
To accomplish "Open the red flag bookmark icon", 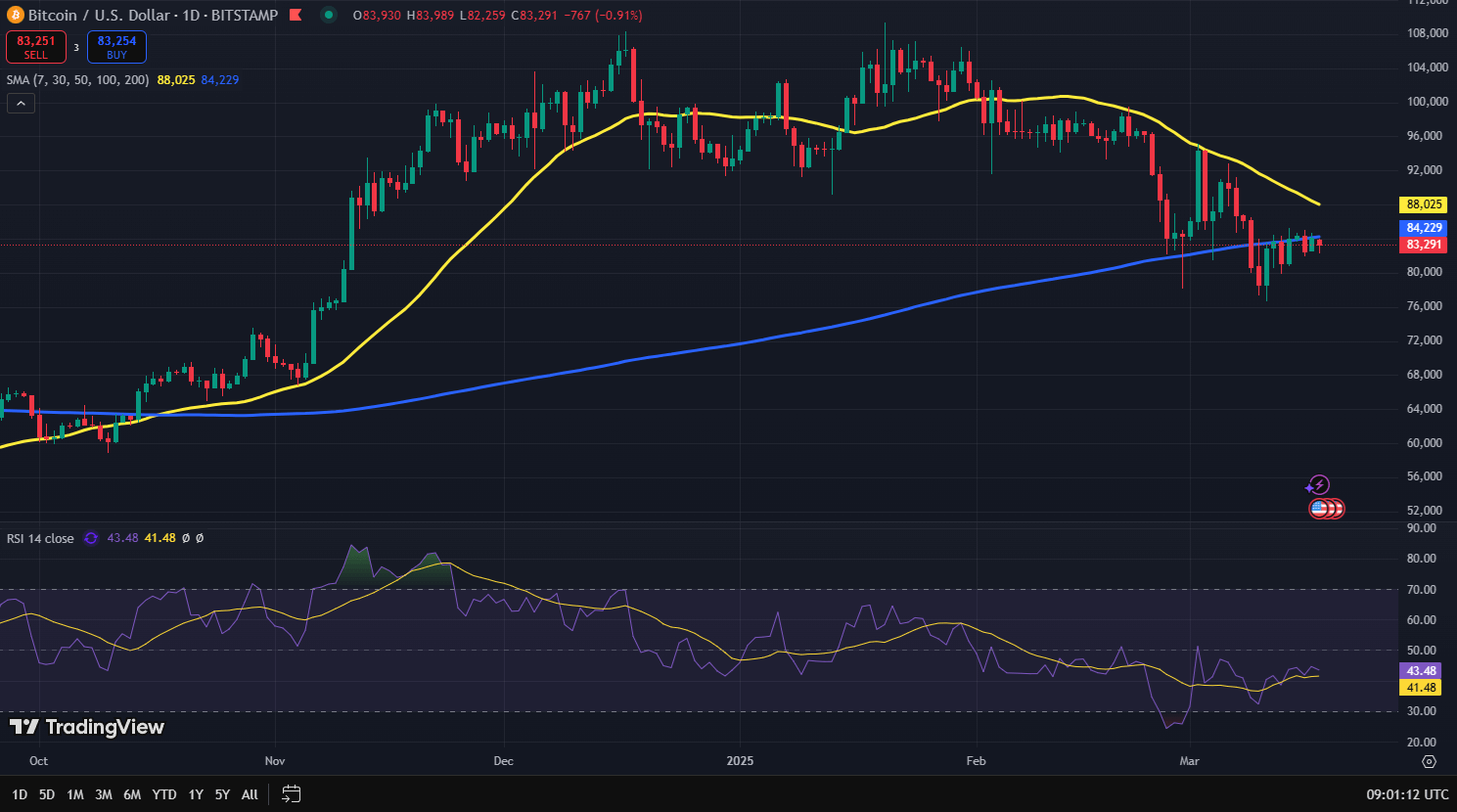I will 295,15.
